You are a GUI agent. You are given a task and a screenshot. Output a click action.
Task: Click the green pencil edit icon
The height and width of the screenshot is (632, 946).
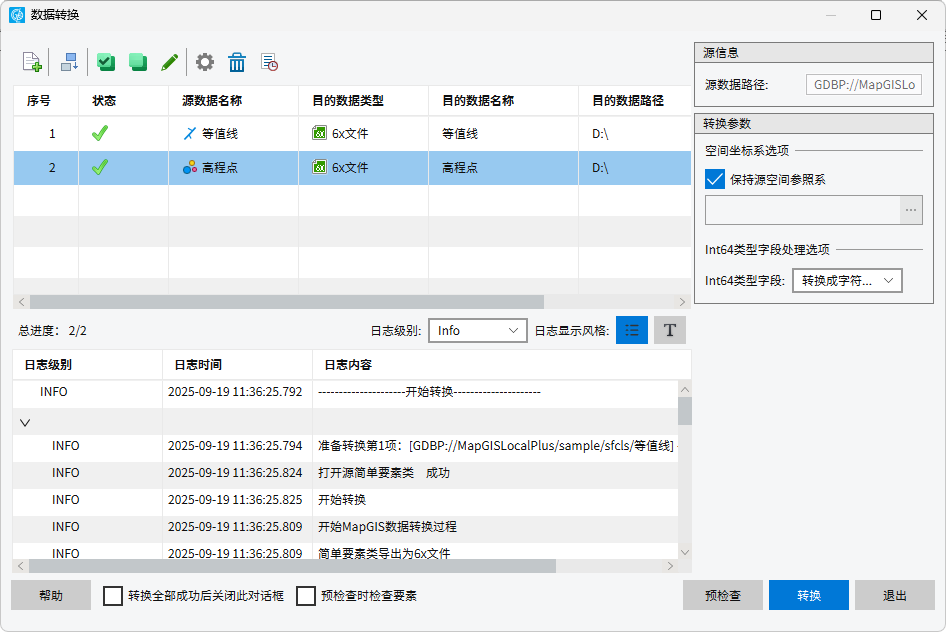(170, 62)
